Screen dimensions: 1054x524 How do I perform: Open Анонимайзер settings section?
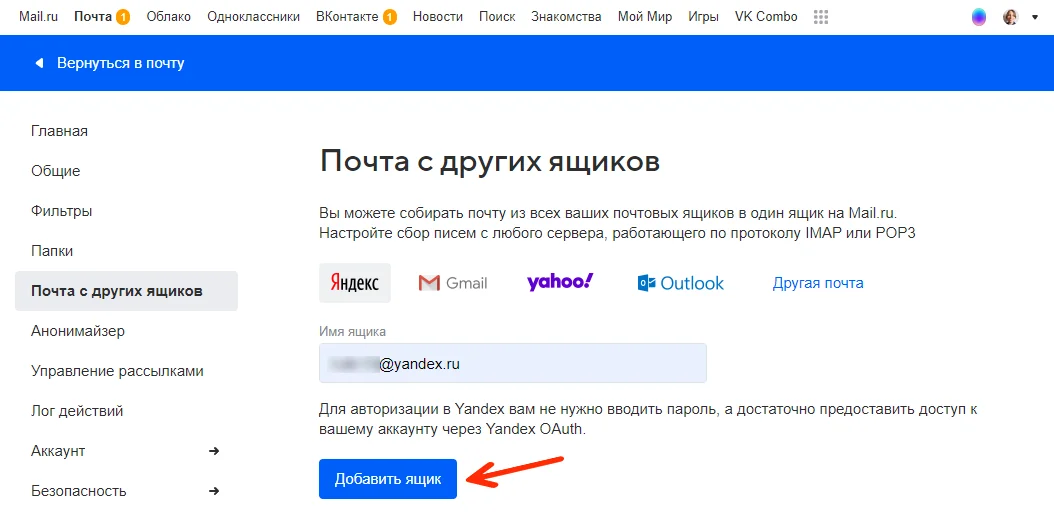[77, 331]
